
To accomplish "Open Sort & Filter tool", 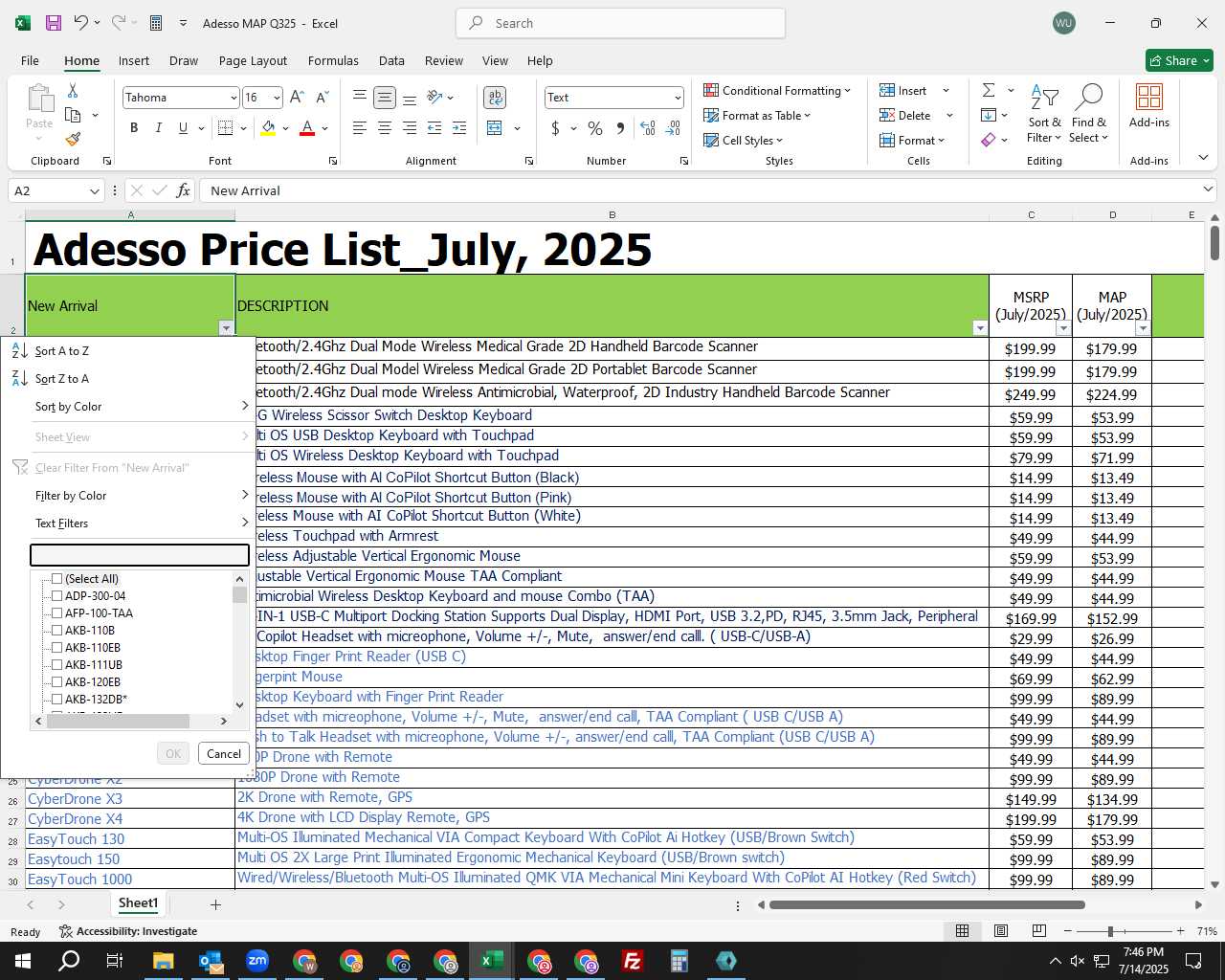I will (x=1044, y=113).
